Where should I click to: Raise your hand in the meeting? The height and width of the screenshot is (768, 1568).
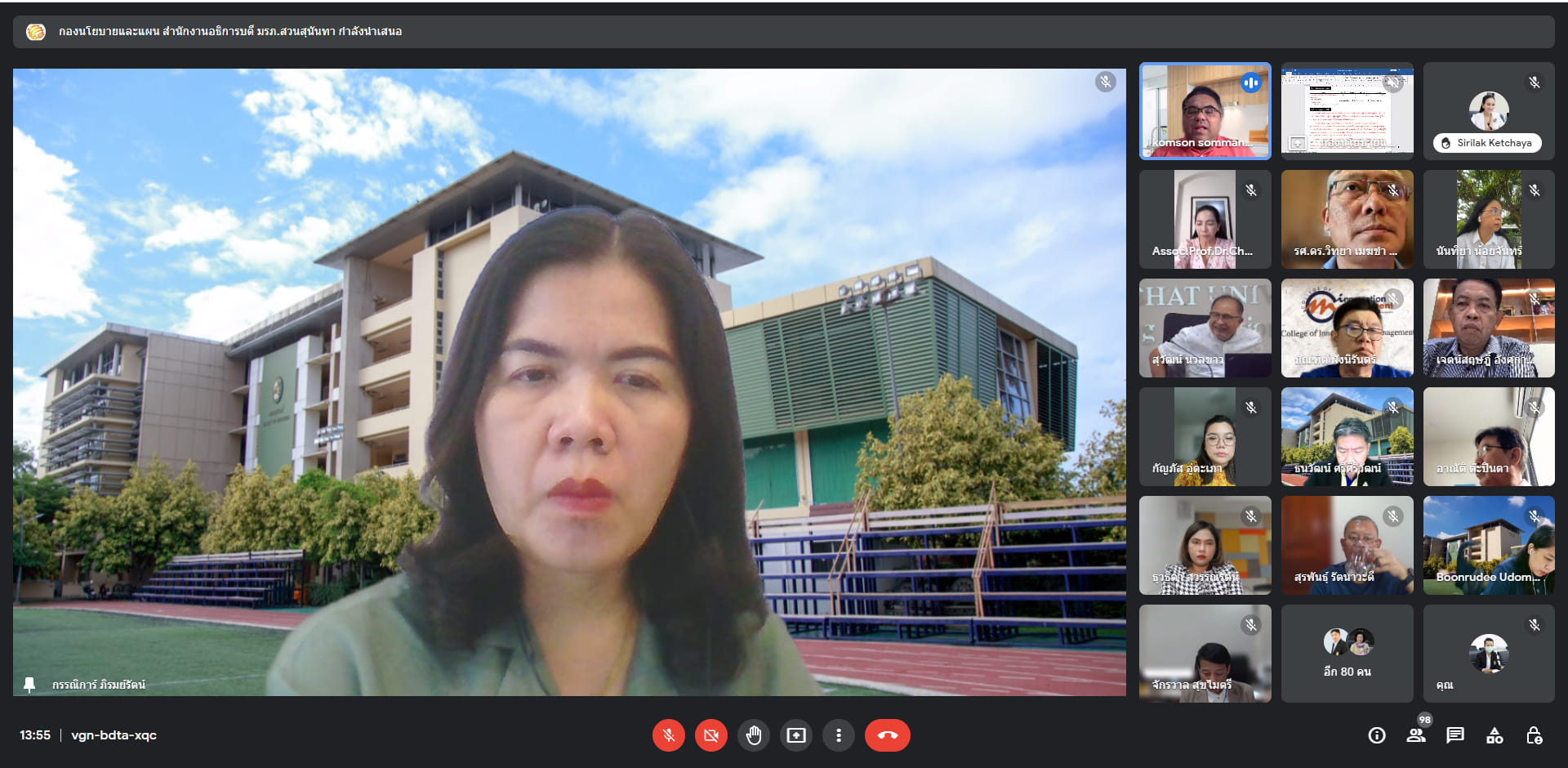pos(753,735)
